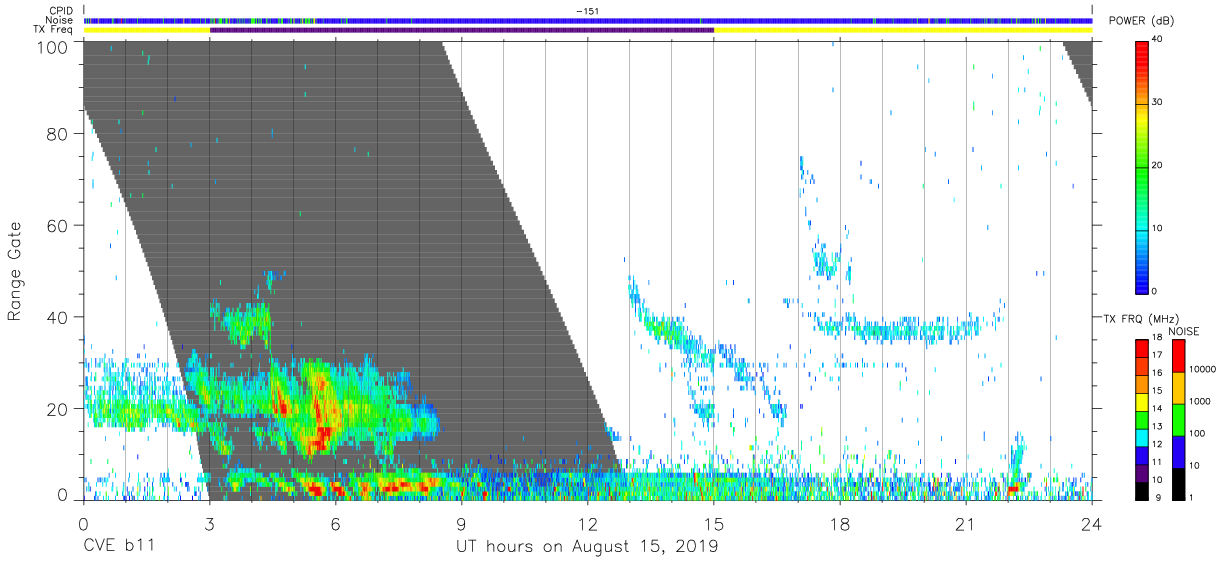Image resolution: width=1228 pixels, height=567 pixels.
Task: Click the POWER (dB) colorbar title
Action: pyautogui.click(x=1140, y=21)
